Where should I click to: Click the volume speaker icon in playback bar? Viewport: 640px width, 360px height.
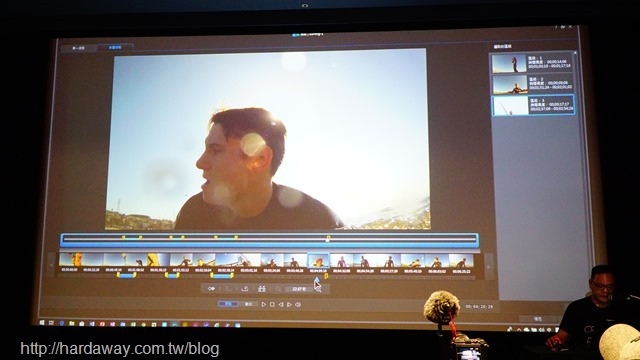pyautogui.click(x=298, y=304)
